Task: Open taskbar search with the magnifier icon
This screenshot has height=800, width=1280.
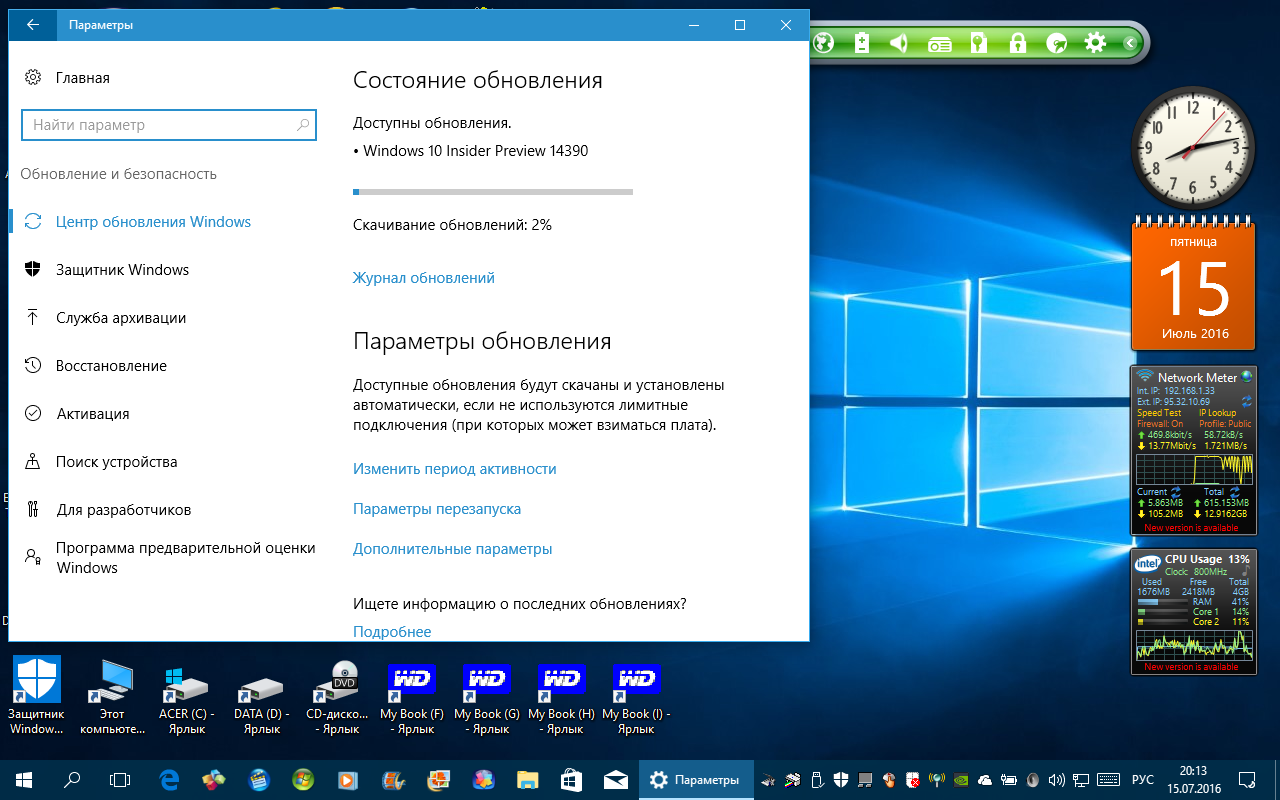Action: click(x=72, y=780)
